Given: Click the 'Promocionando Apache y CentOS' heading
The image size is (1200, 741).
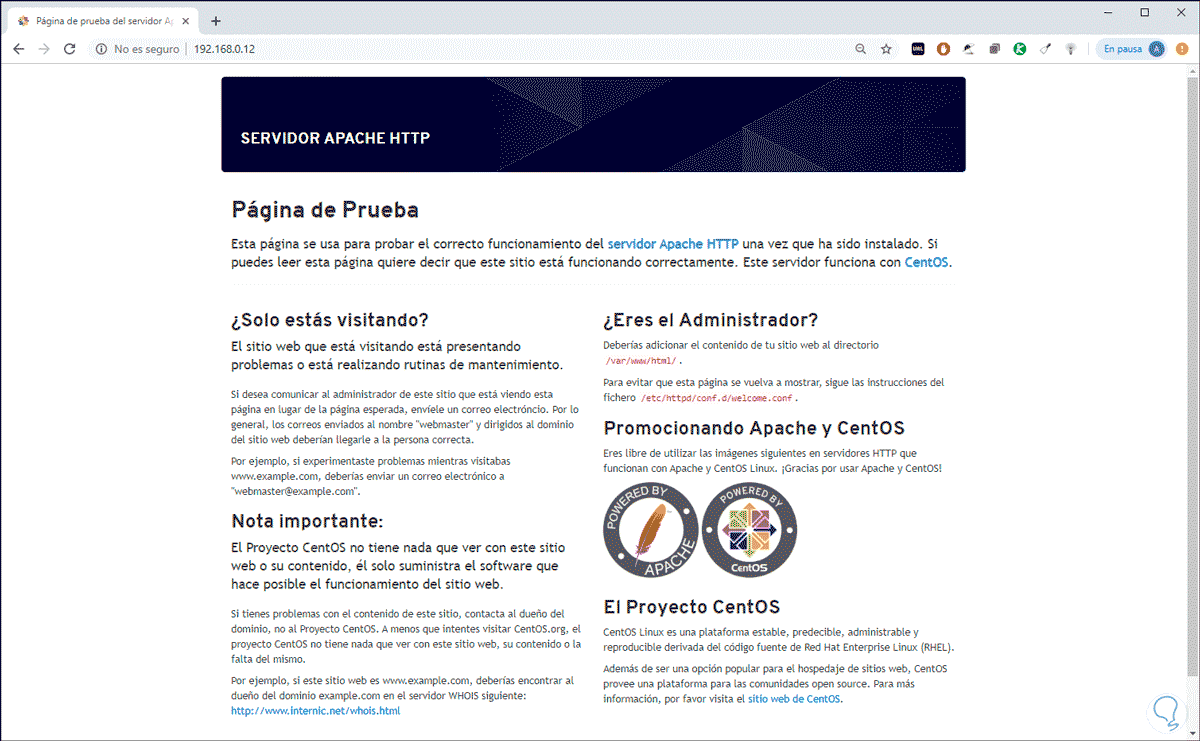Looking at the screenshot, I should 754,429.
